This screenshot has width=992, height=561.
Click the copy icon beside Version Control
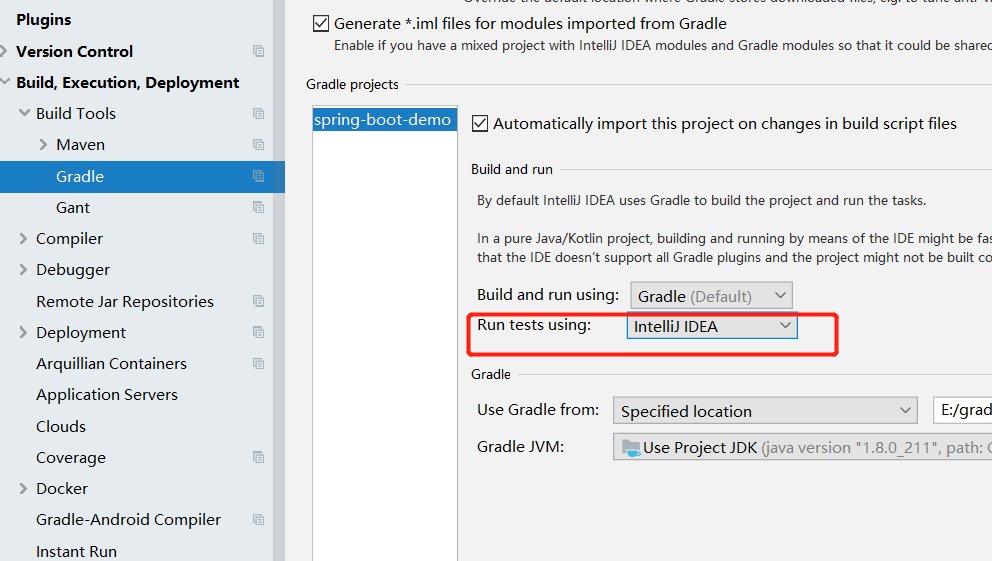(x=258, y=51)
